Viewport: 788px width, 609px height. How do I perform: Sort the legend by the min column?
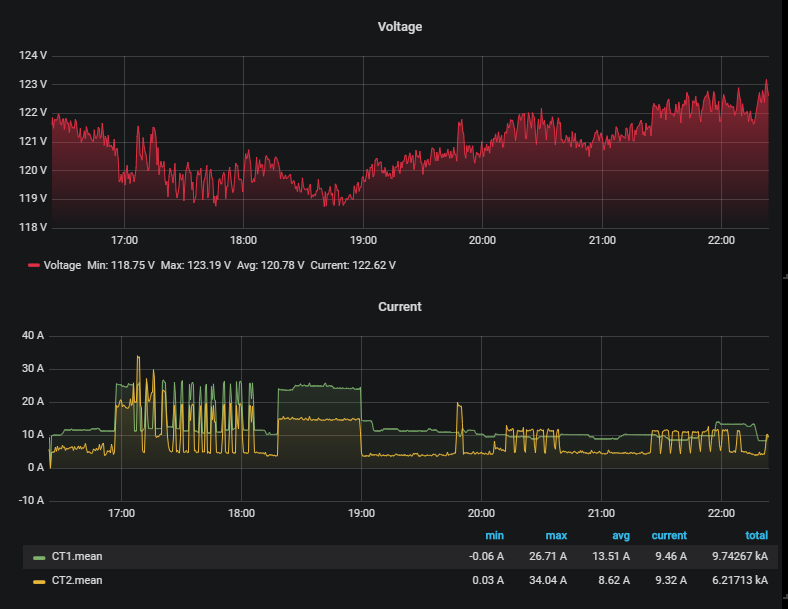point(494,536)
